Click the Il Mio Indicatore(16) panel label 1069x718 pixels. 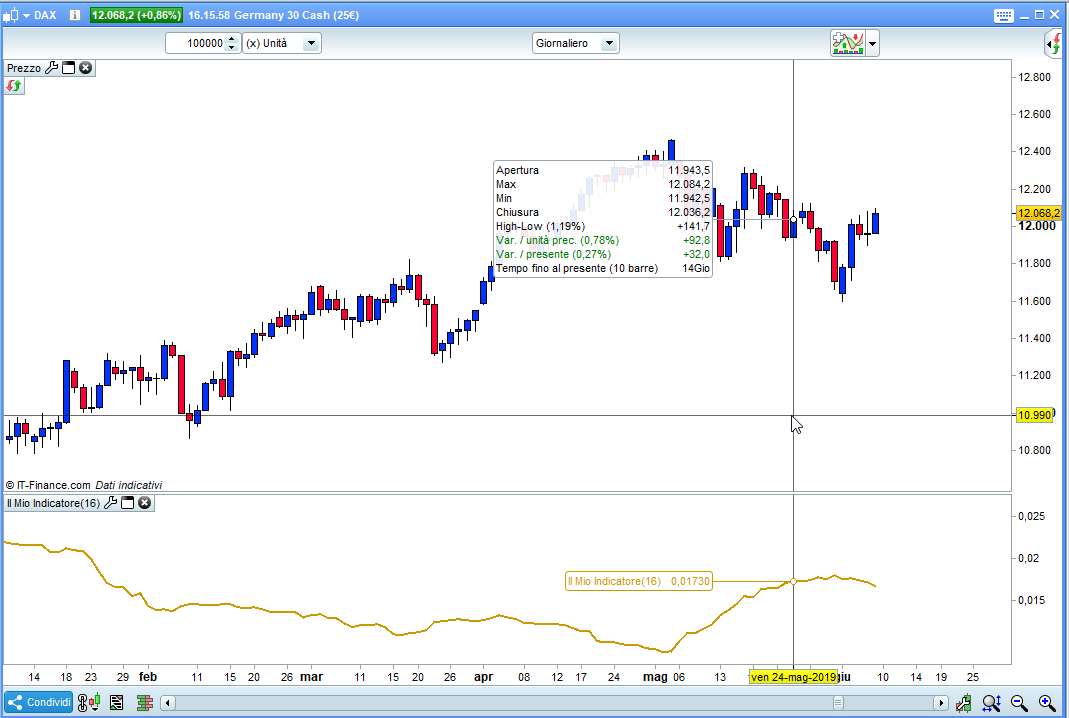(53, 503)
